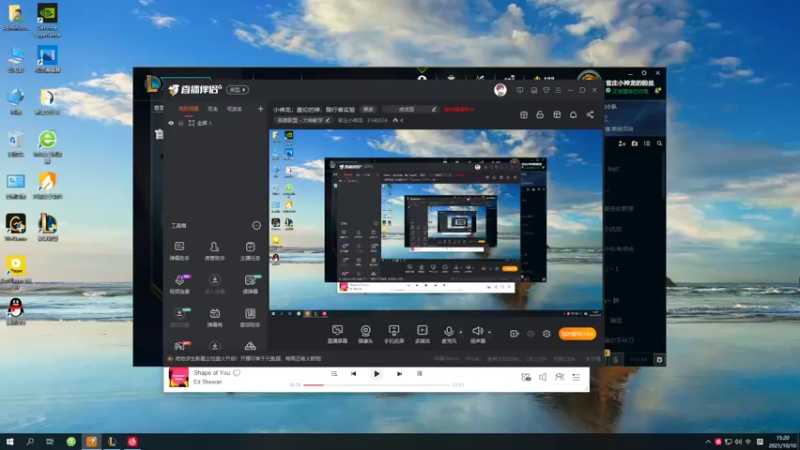Click the streamer avatar in title bar
Screen dimensions: 800x450
click(500, 90)
